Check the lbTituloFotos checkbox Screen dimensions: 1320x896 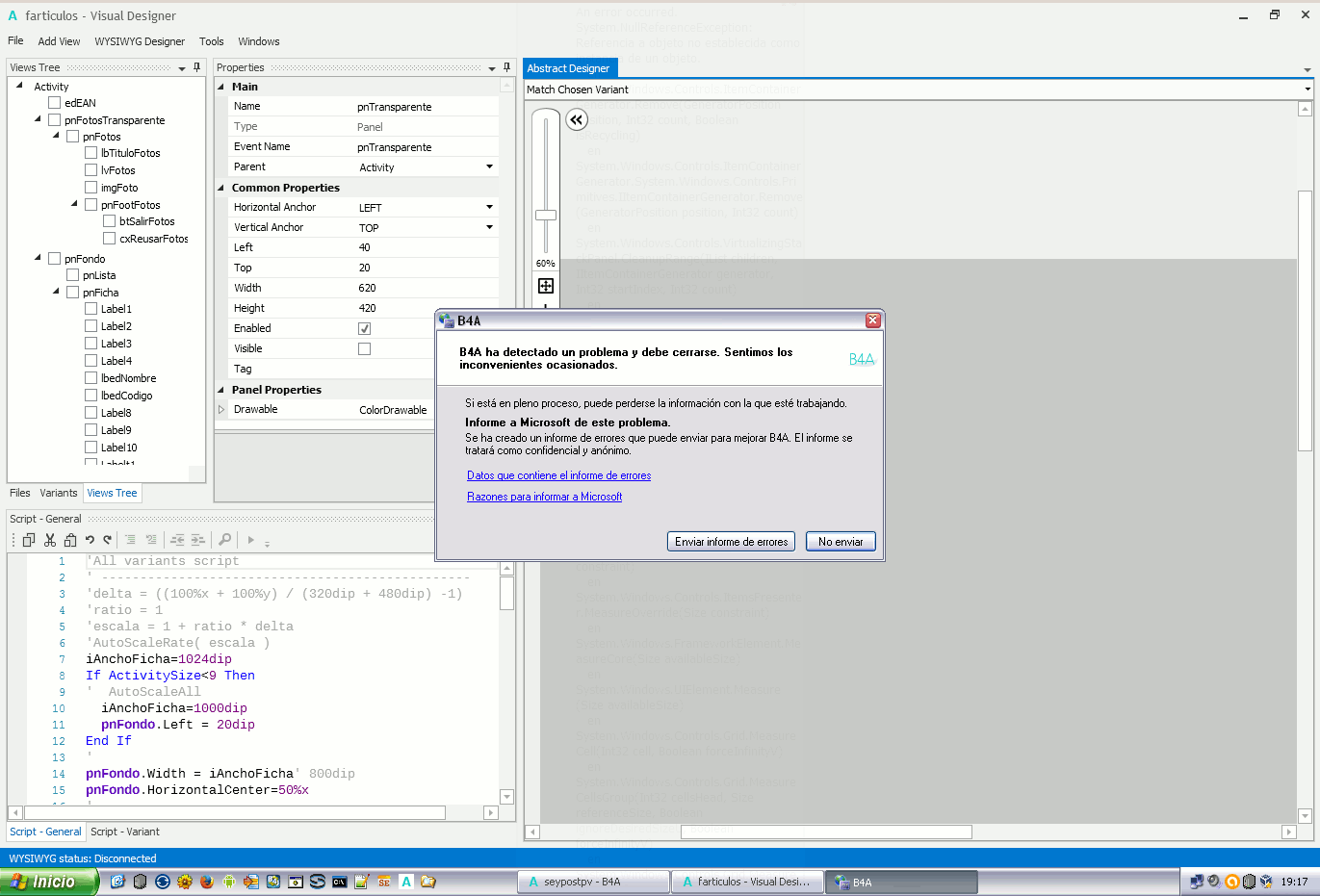tap(91, 153)
